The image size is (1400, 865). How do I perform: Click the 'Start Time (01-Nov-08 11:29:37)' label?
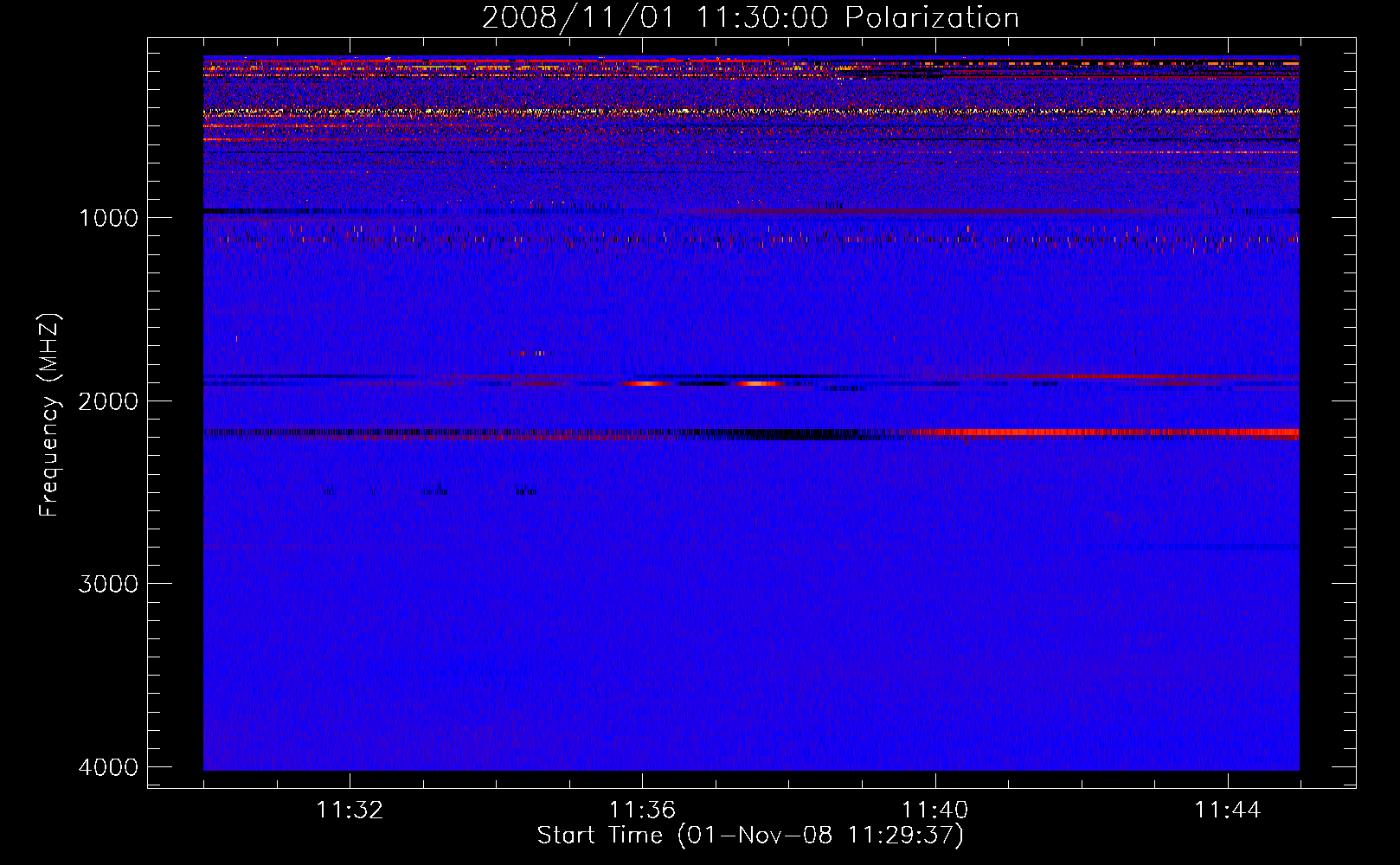pyautogui.click(x=750, y=836)
